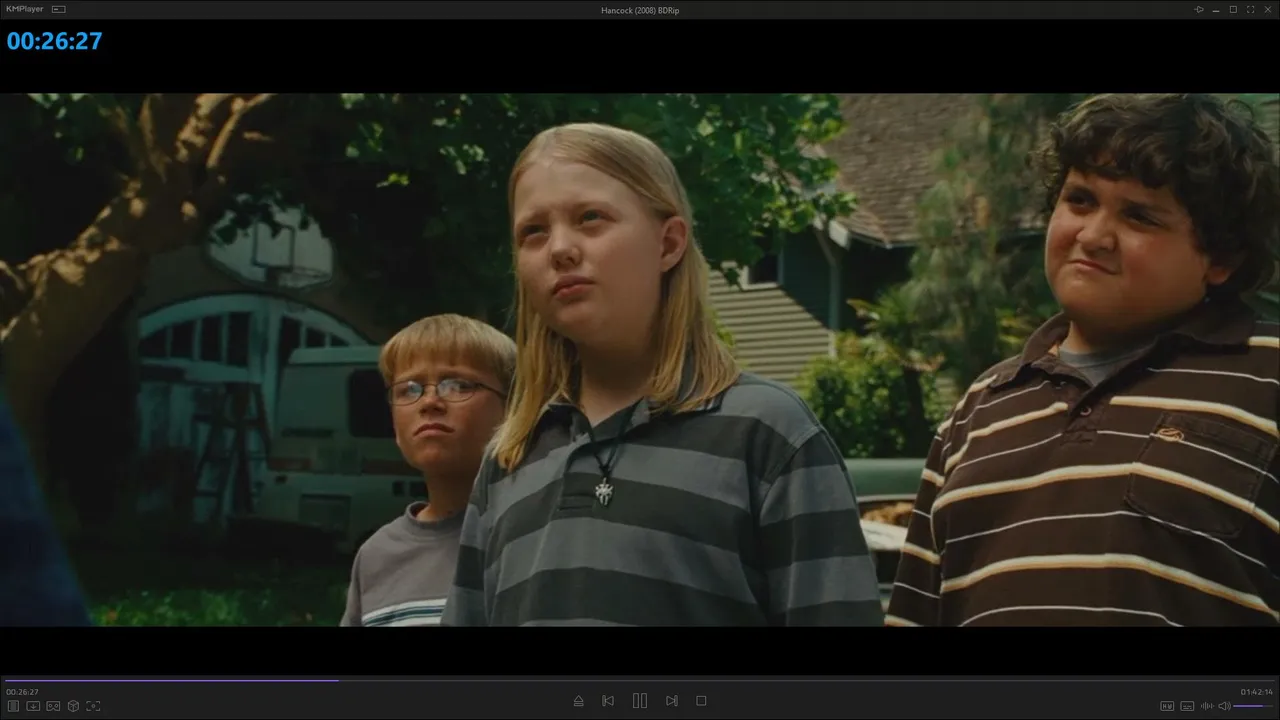
Task: Toggle the playlist panel icon
Action: point(14,706)
